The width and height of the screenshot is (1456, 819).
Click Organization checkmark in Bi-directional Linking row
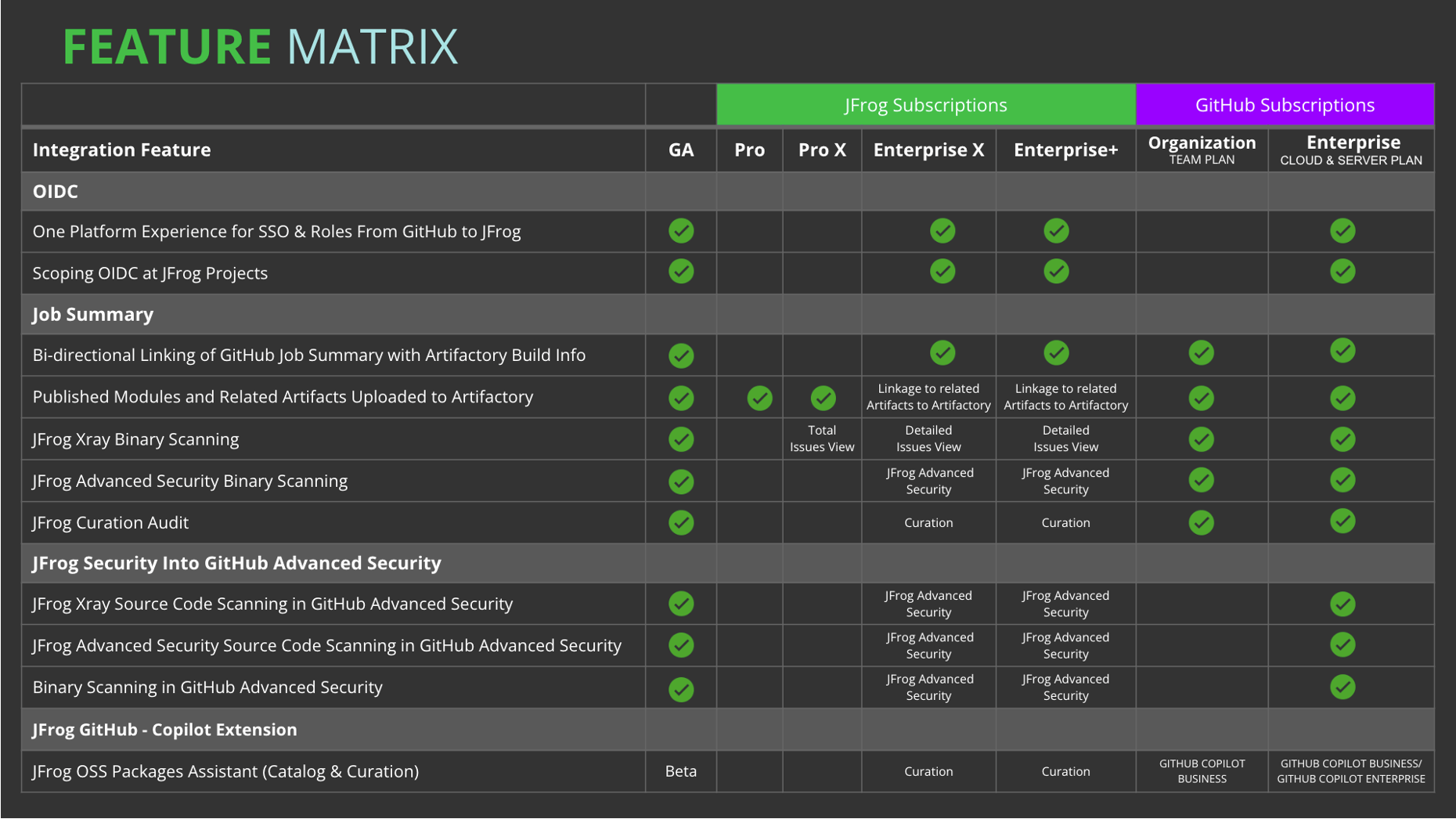coord(1202,353)
